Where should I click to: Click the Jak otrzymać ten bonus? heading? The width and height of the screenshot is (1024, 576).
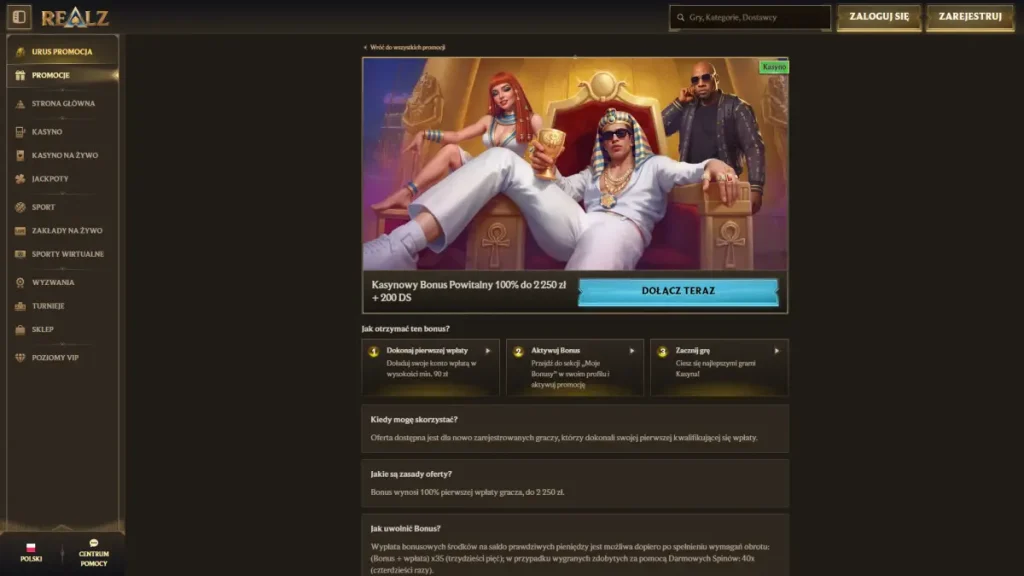(x=406, y=328)
